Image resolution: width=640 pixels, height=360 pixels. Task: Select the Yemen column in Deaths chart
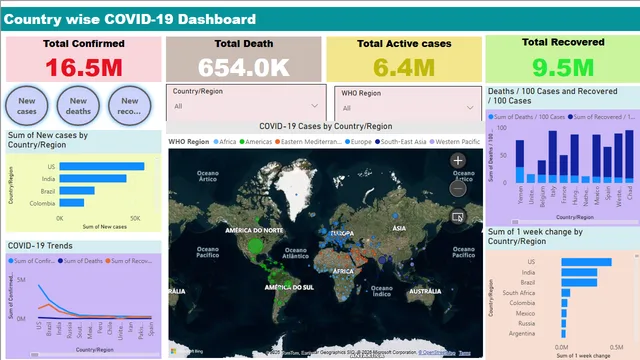point(520,161)
